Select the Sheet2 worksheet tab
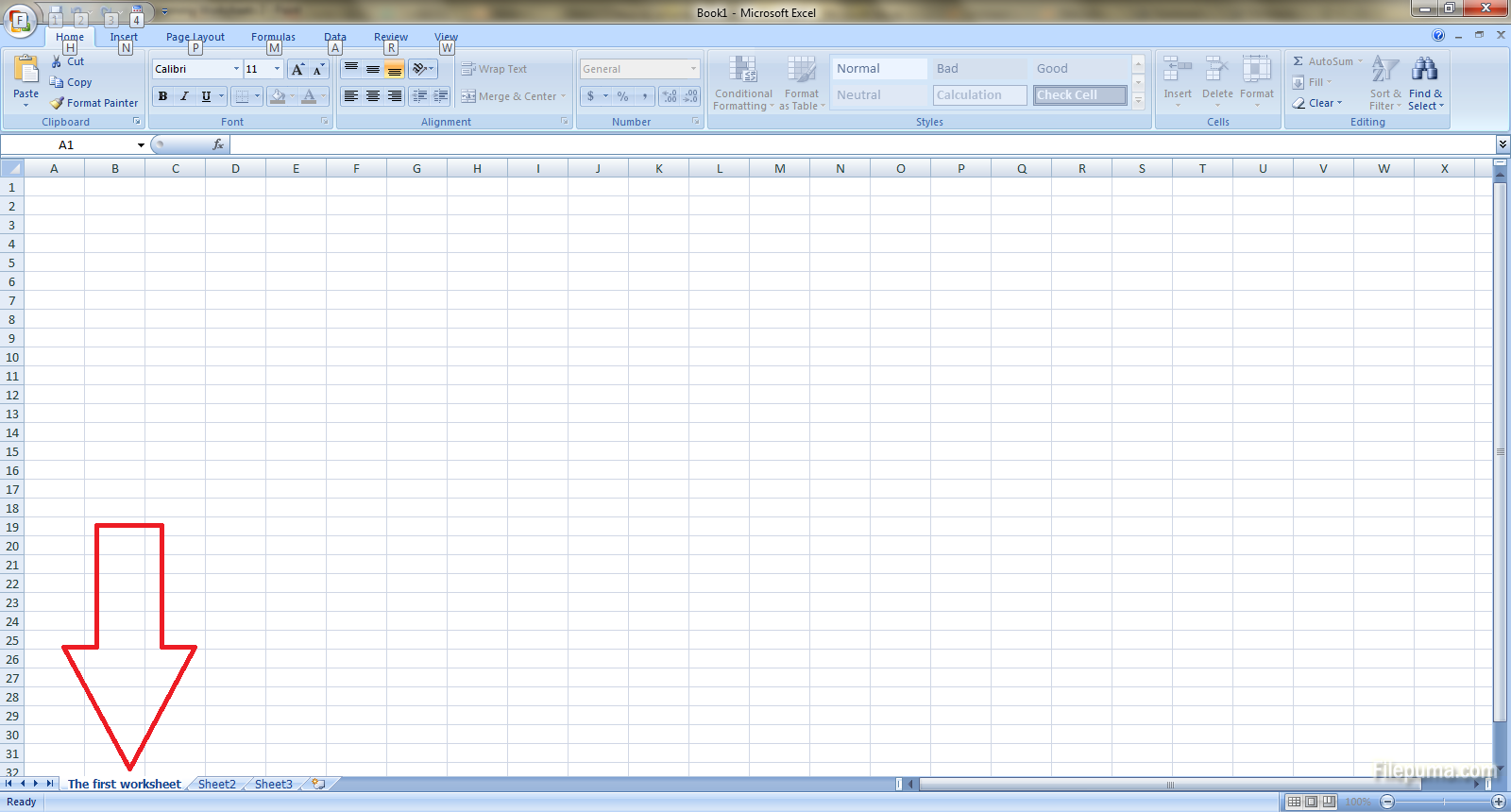The image size is (1511, 812). [217, 784]
